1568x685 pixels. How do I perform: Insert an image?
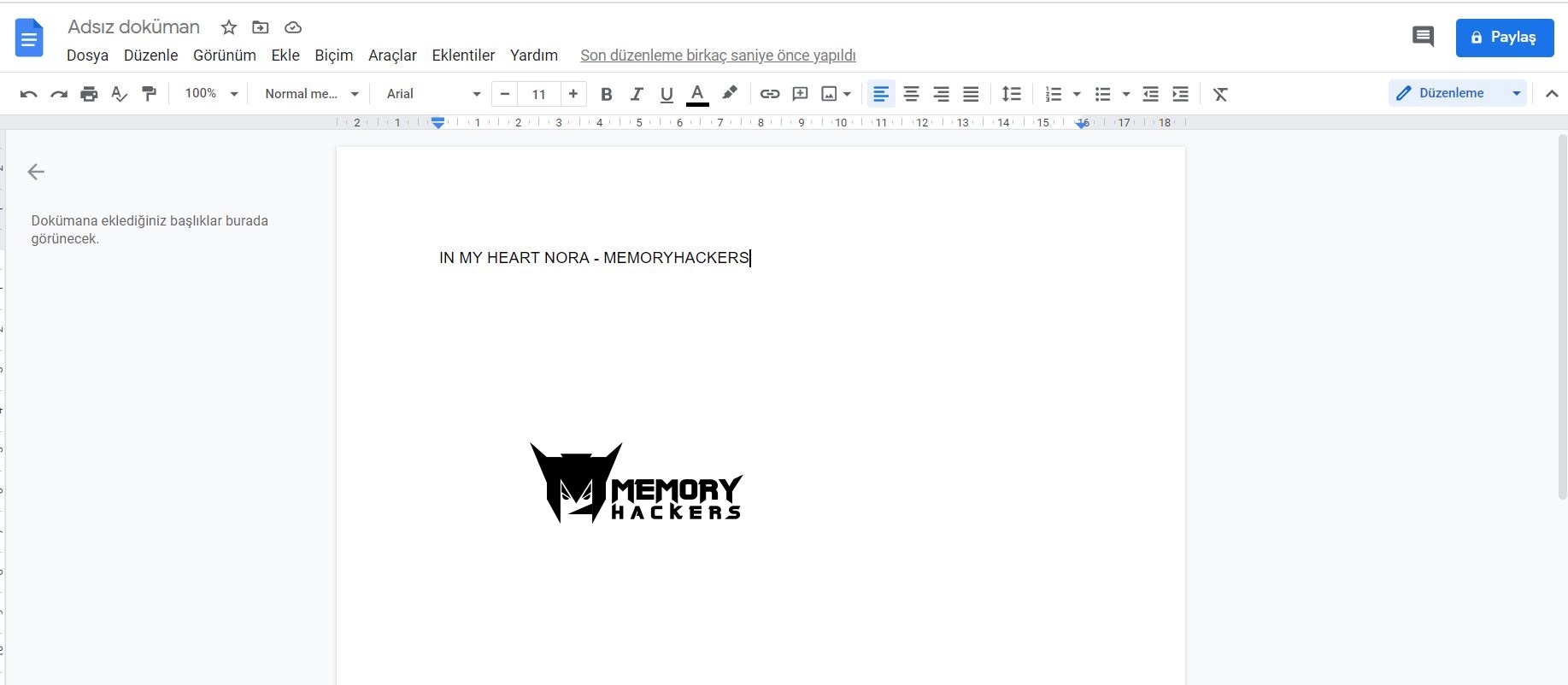pyautogui.click(x=829, y=94)
